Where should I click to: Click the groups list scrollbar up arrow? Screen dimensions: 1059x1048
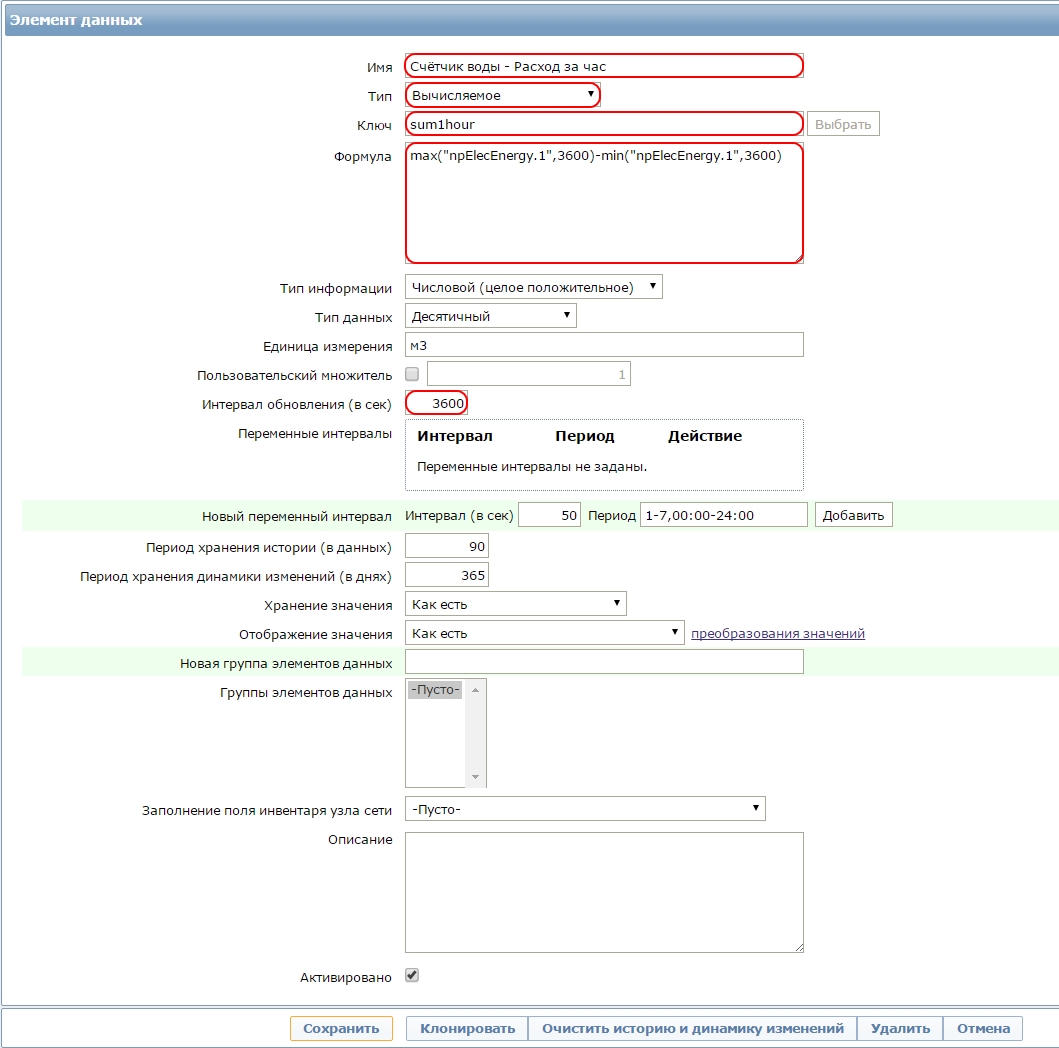(475, 689)
